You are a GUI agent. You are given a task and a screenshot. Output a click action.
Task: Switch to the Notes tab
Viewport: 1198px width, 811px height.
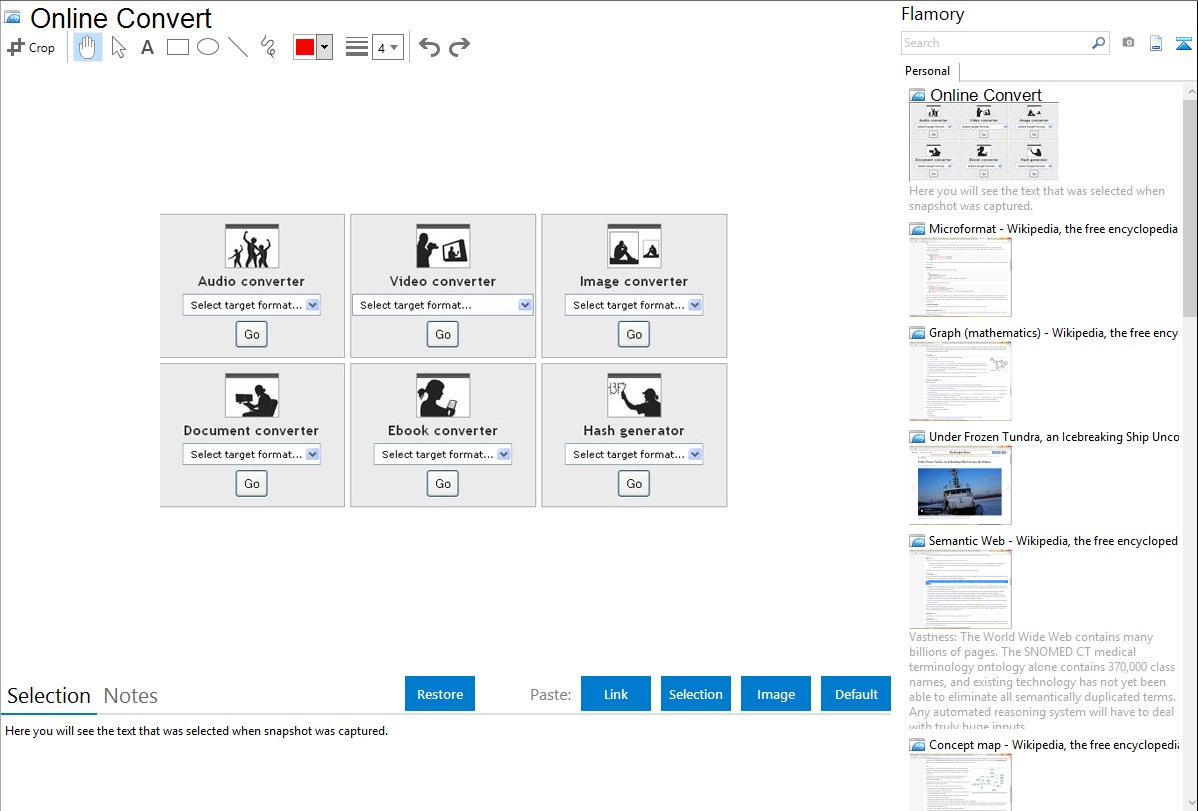[x=131, y=696]
